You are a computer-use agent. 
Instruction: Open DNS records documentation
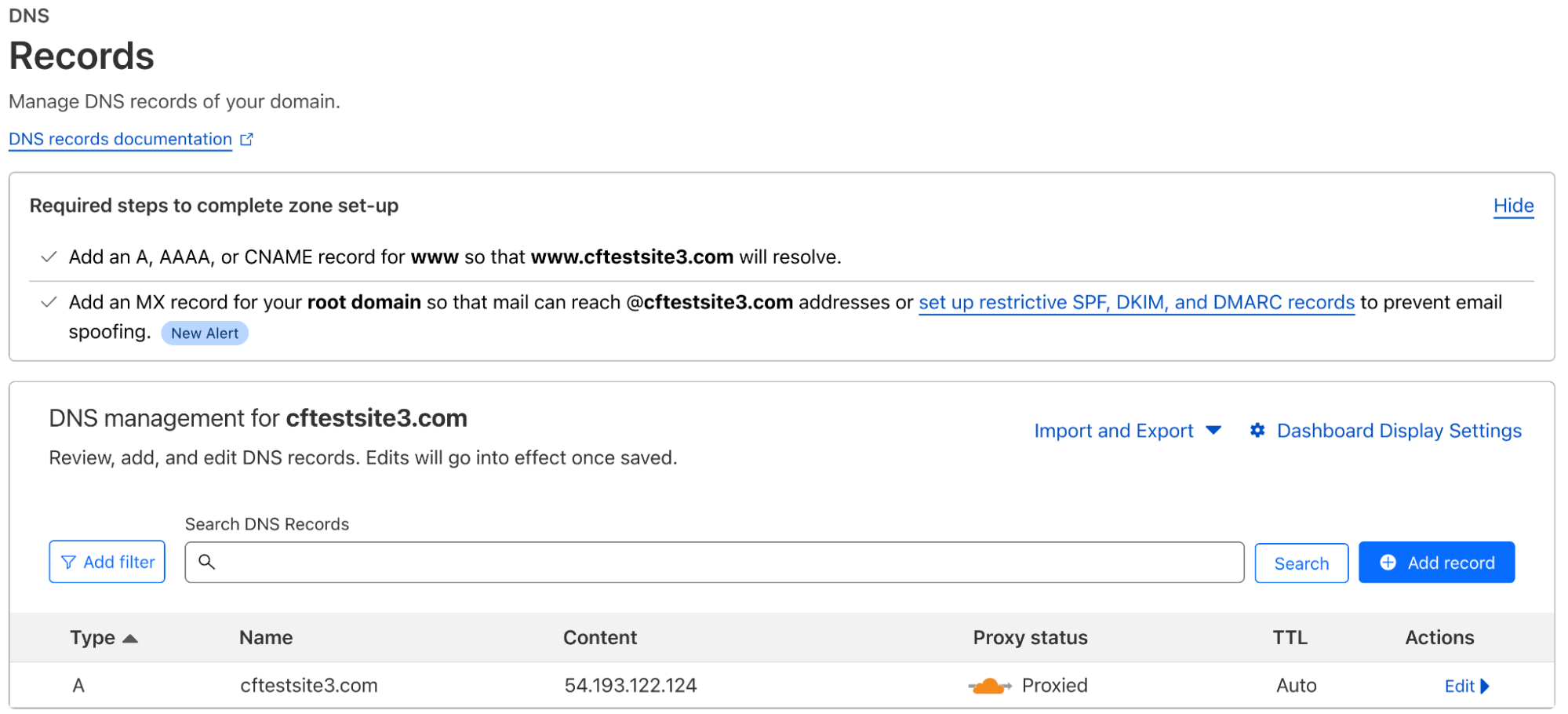coord(119,139)
